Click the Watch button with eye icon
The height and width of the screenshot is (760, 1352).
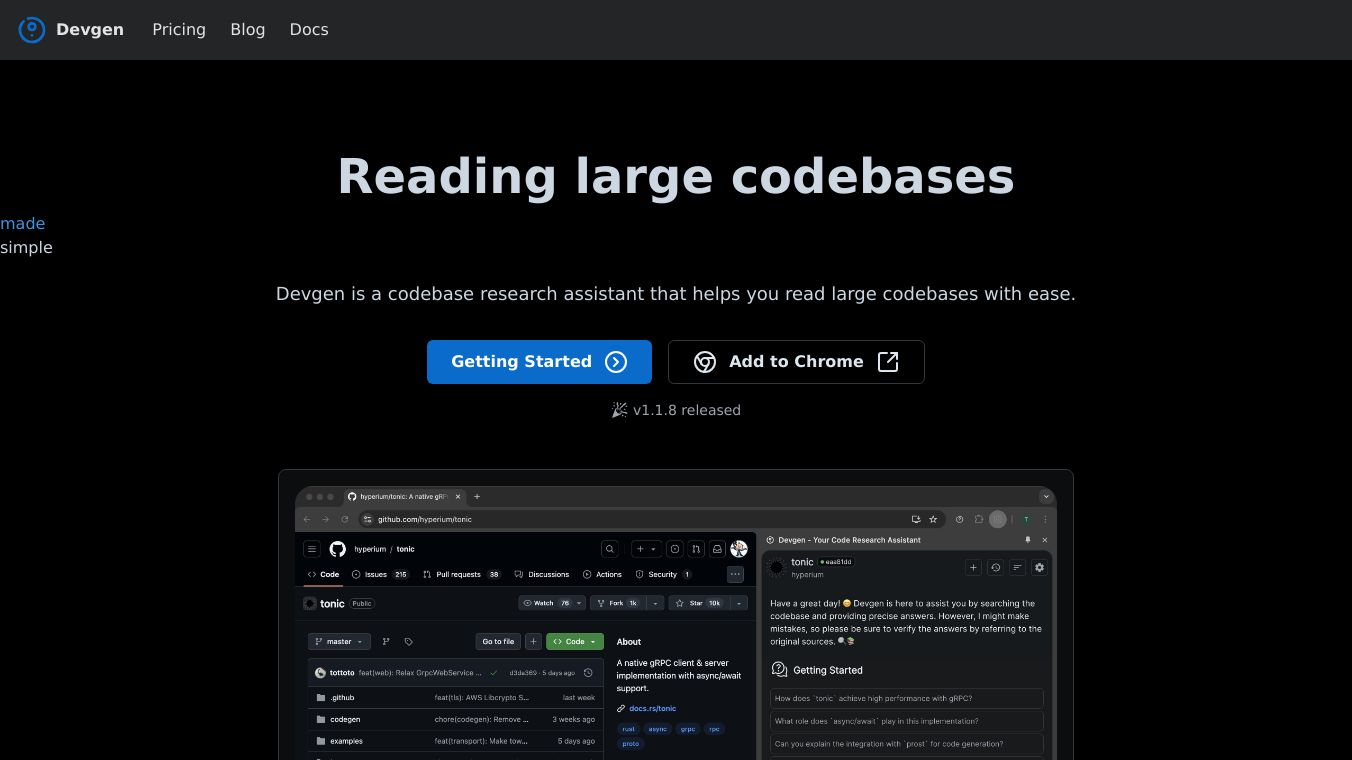coord(552,603)
